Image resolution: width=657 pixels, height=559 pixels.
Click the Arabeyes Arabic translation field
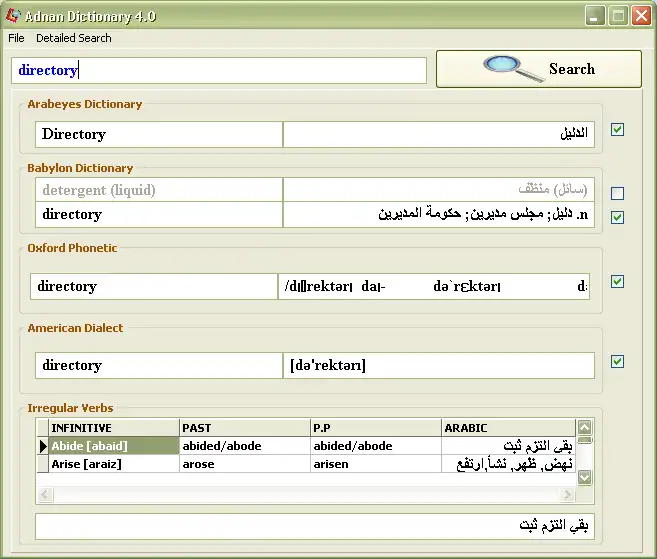click(439, 135)
